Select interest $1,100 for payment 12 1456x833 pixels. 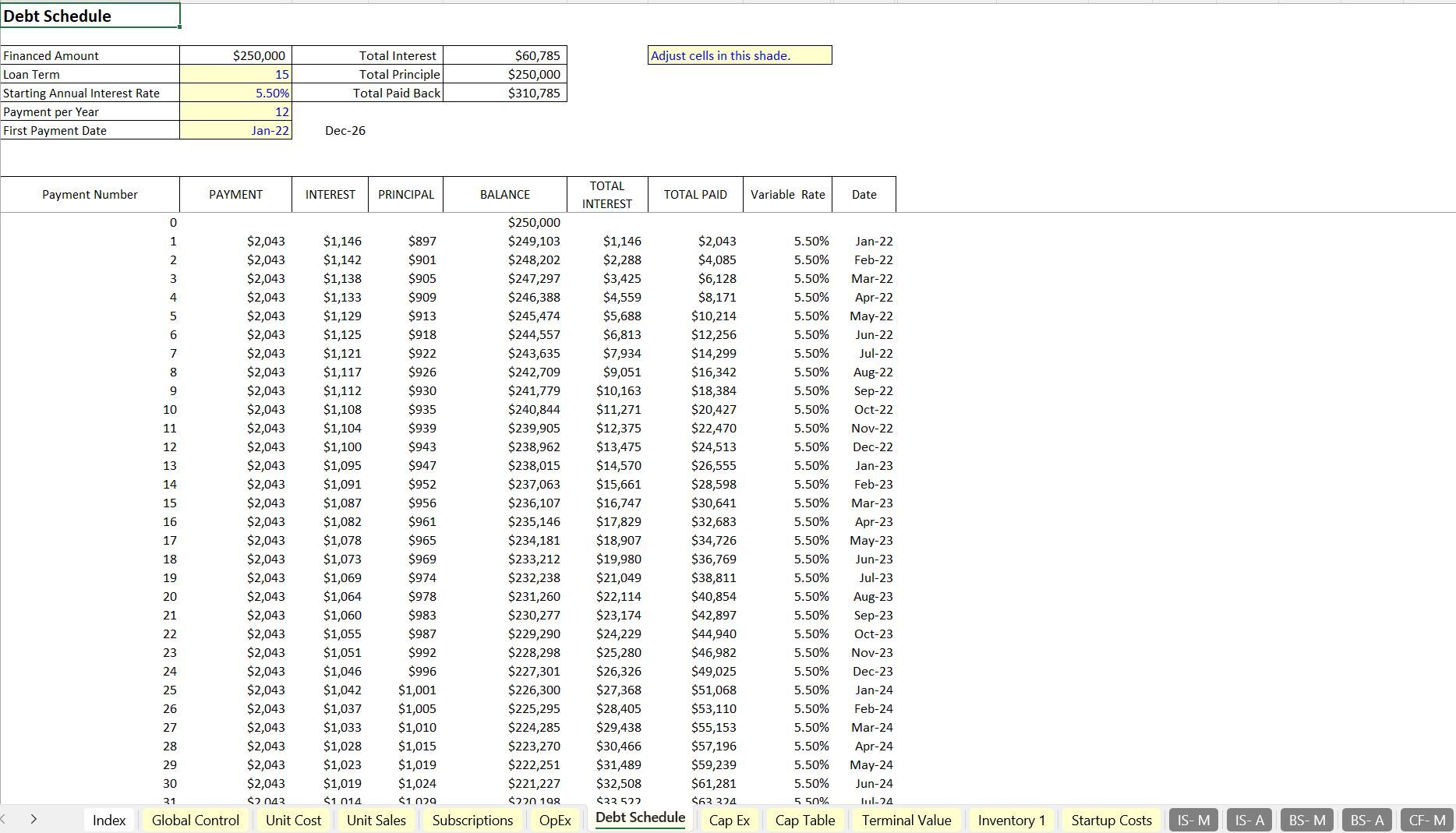(330, 447)
